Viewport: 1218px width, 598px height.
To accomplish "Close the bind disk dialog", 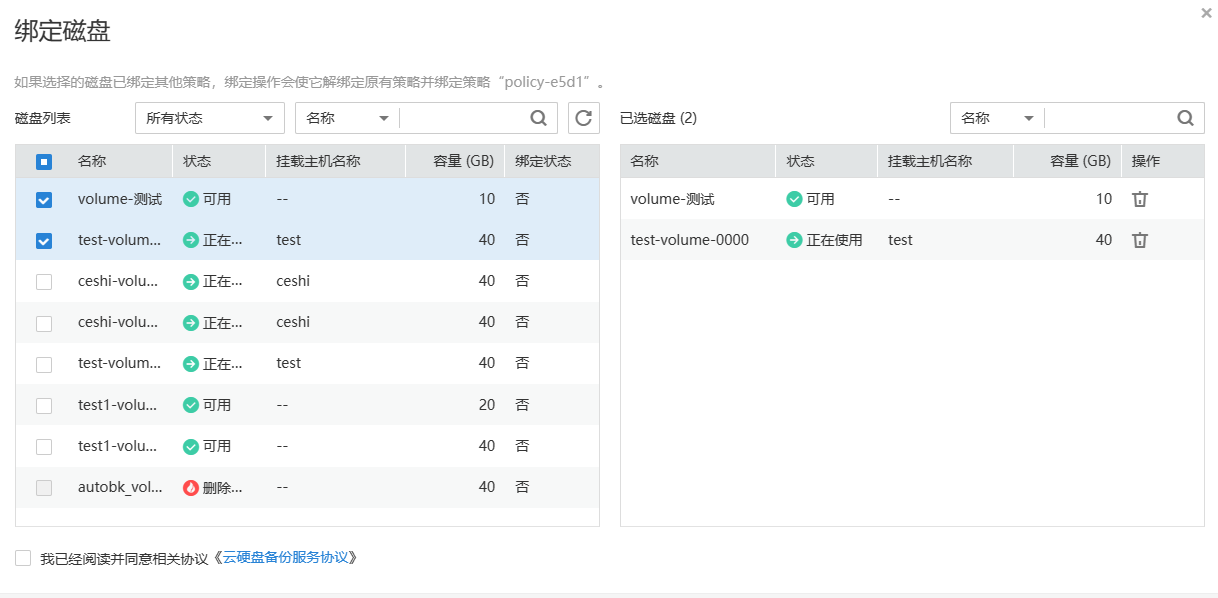I will (x=1206, y=13).
